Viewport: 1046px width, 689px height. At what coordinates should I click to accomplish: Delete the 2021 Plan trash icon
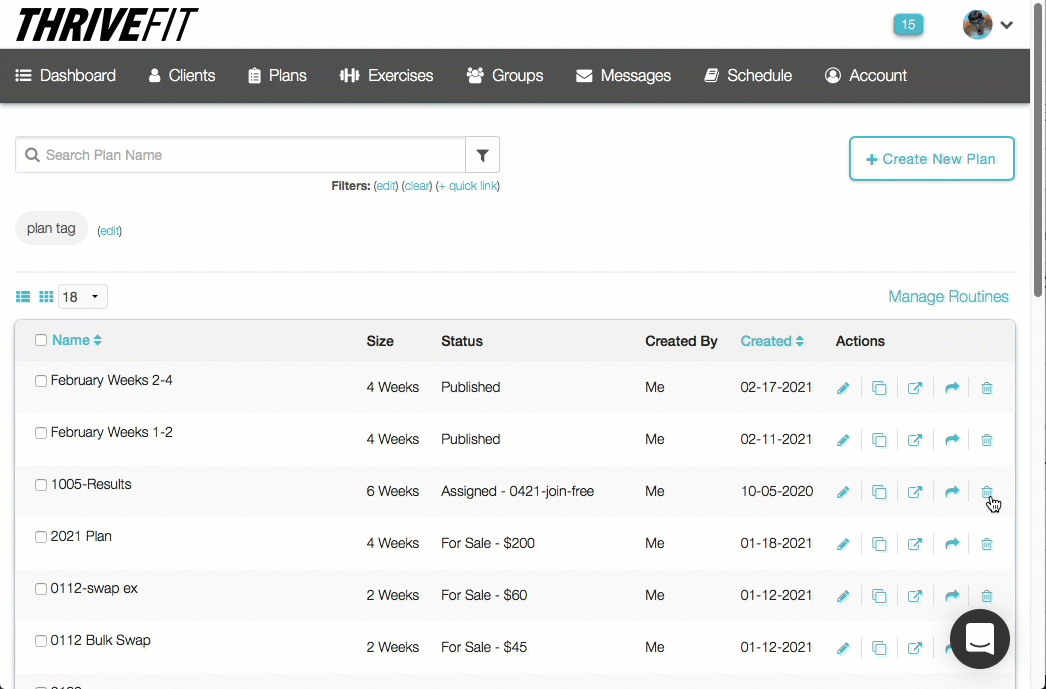coord(987,544)
